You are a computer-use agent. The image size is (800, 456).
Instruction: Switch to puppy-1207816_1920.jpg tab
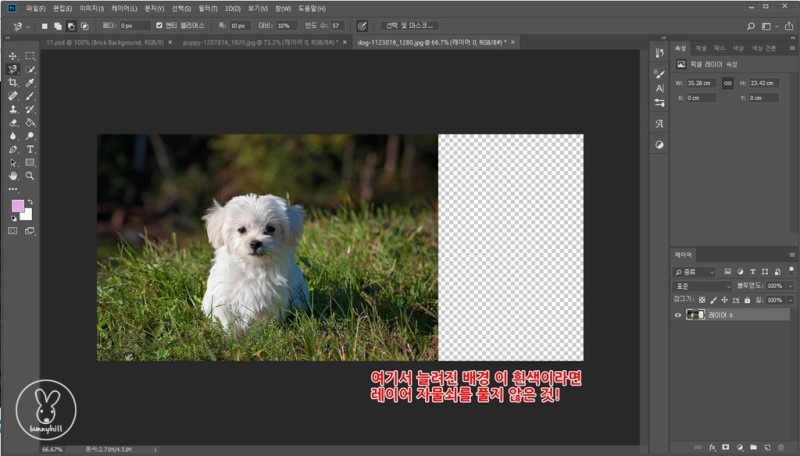[258, 43]
